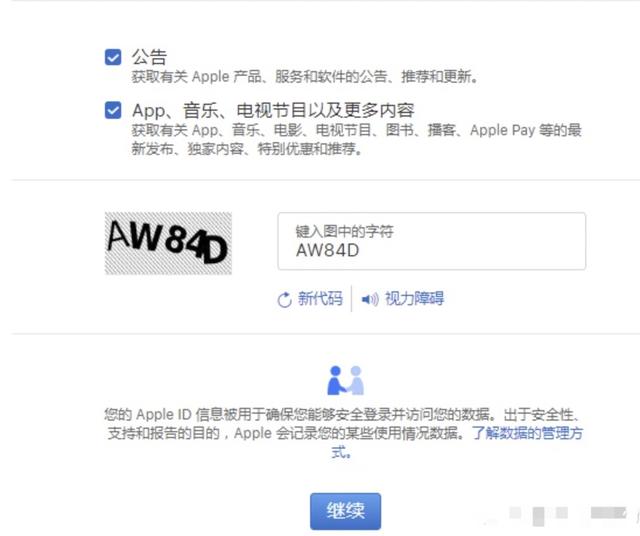640x536 pixels.
Task: Click the speaker audio icon
Action: click(370, 299)
